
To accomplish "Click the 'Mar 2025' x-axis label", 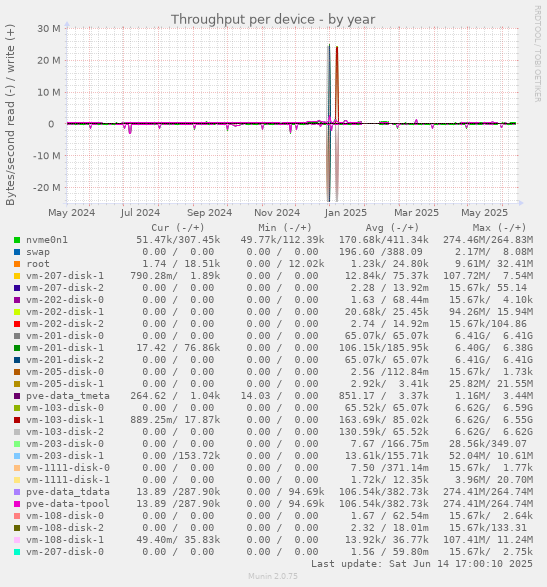I will pyautogui.click(x=416, y=213).
